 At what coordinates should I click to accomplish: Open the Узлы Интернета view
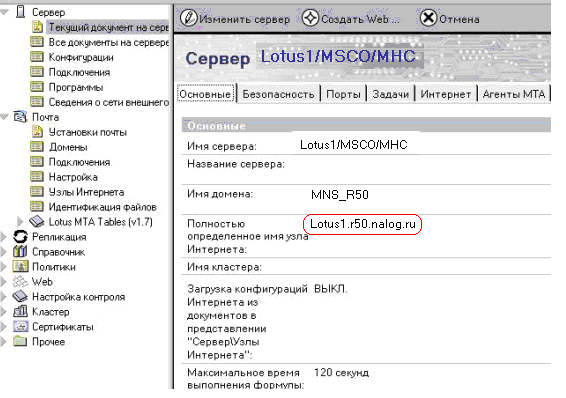click(86, 192)
